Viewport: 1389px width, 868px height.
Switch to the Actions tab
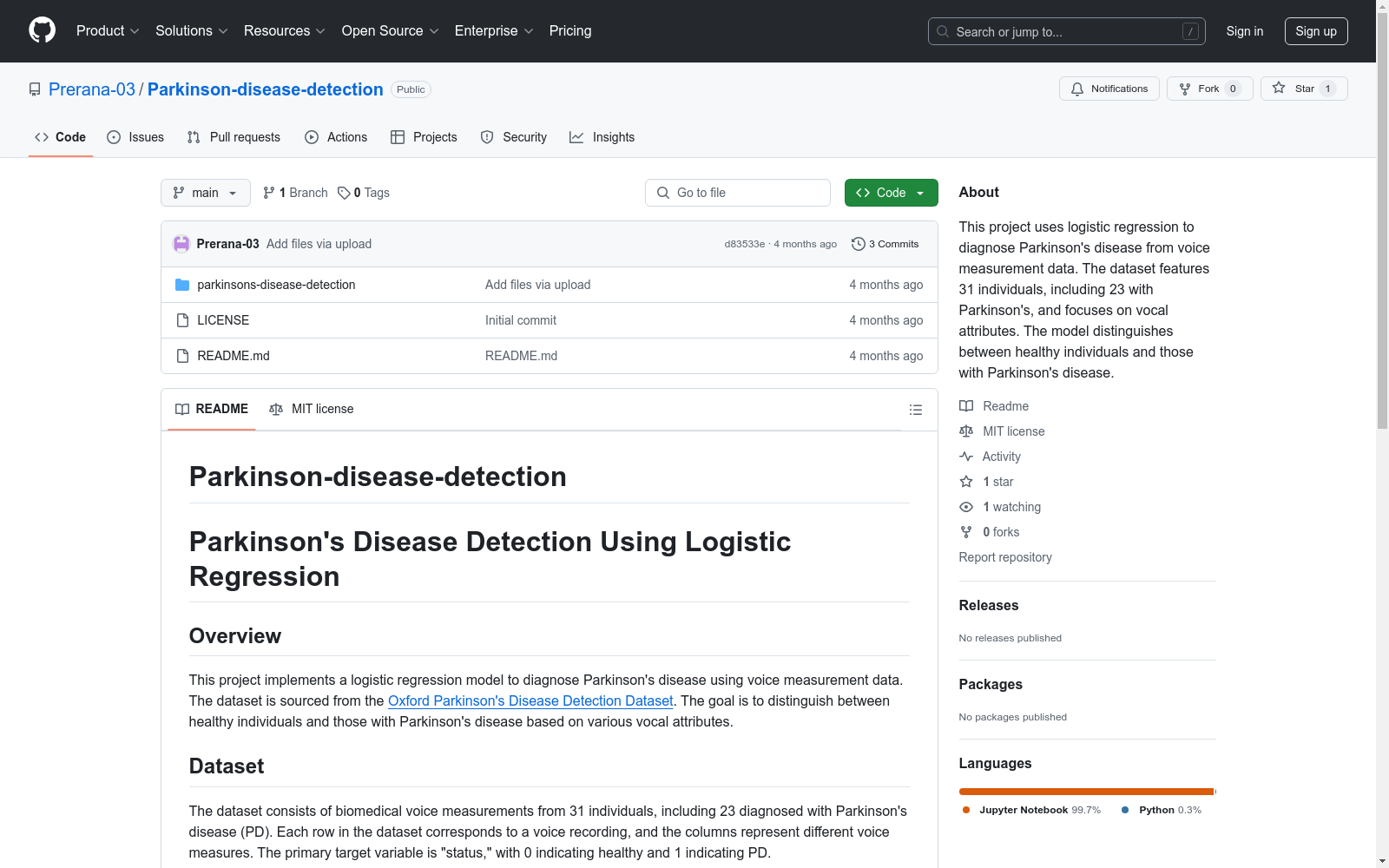[336, 137]
